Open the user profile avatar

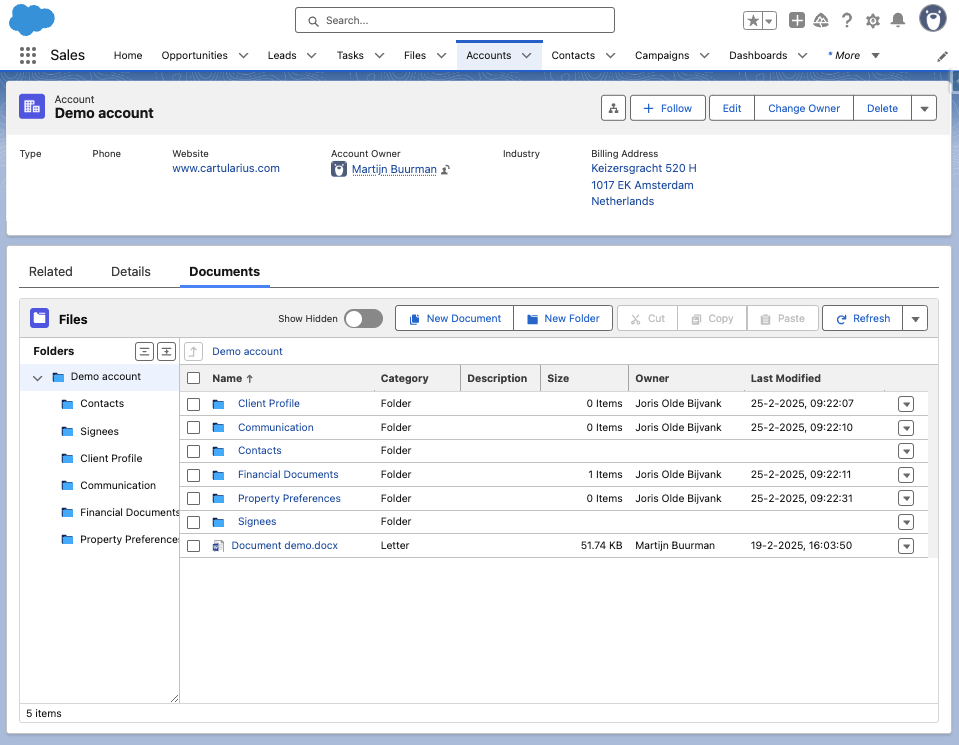pyautogui.click(x=932, y=20)
